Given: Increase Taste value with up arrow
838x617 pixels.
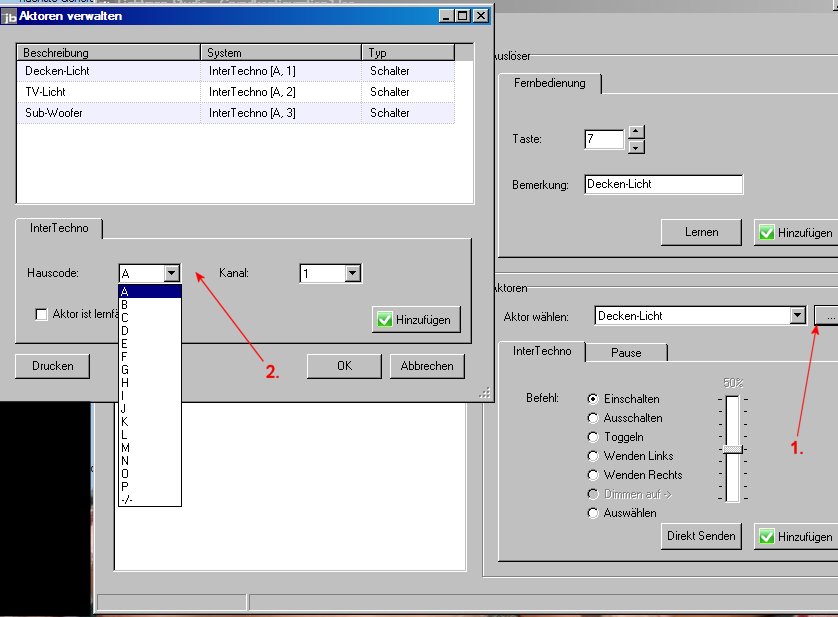Looking at the screenshot, I should coord(636,131).
